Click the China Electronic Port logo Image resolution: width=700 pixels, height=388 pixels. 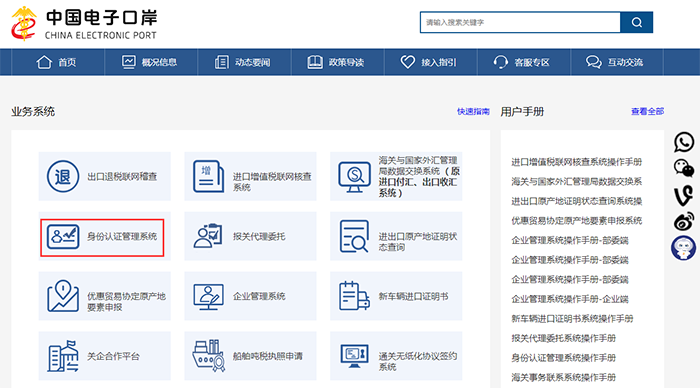pos(84,24)
